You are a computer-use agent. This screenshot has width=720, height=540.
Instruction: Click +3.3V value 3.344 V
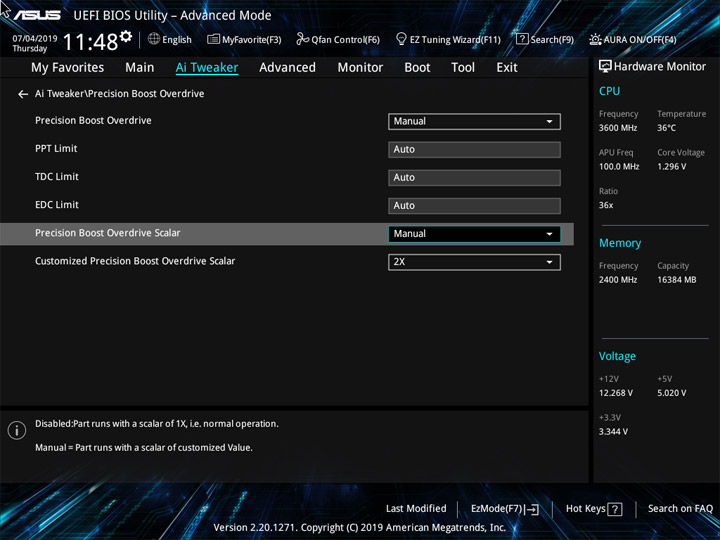pyautogui.click(x=613, y=432)
